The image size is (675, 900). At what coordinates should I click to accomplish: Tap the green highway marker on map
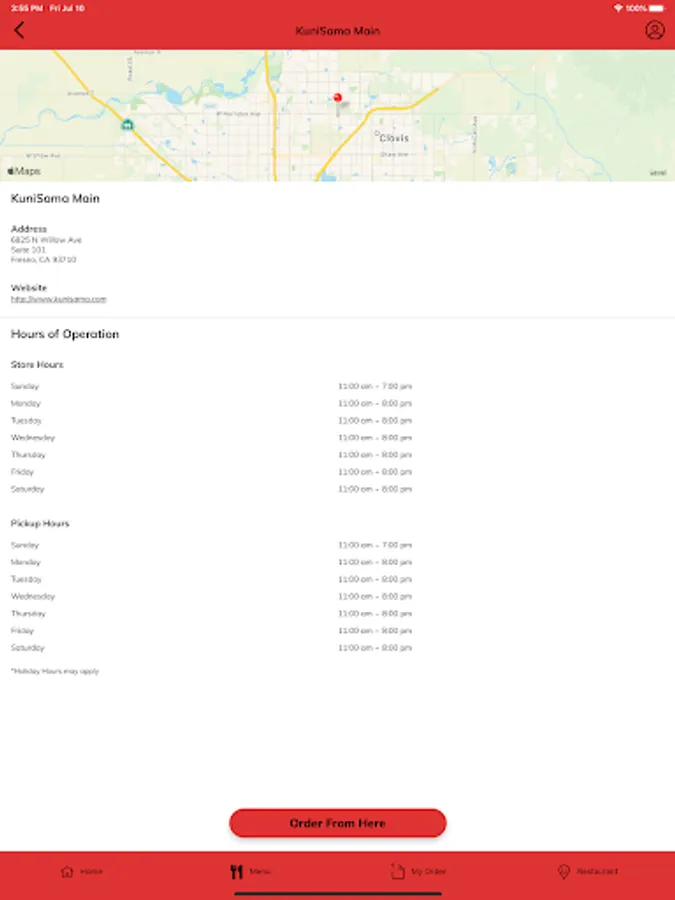[x=127, y=125]
